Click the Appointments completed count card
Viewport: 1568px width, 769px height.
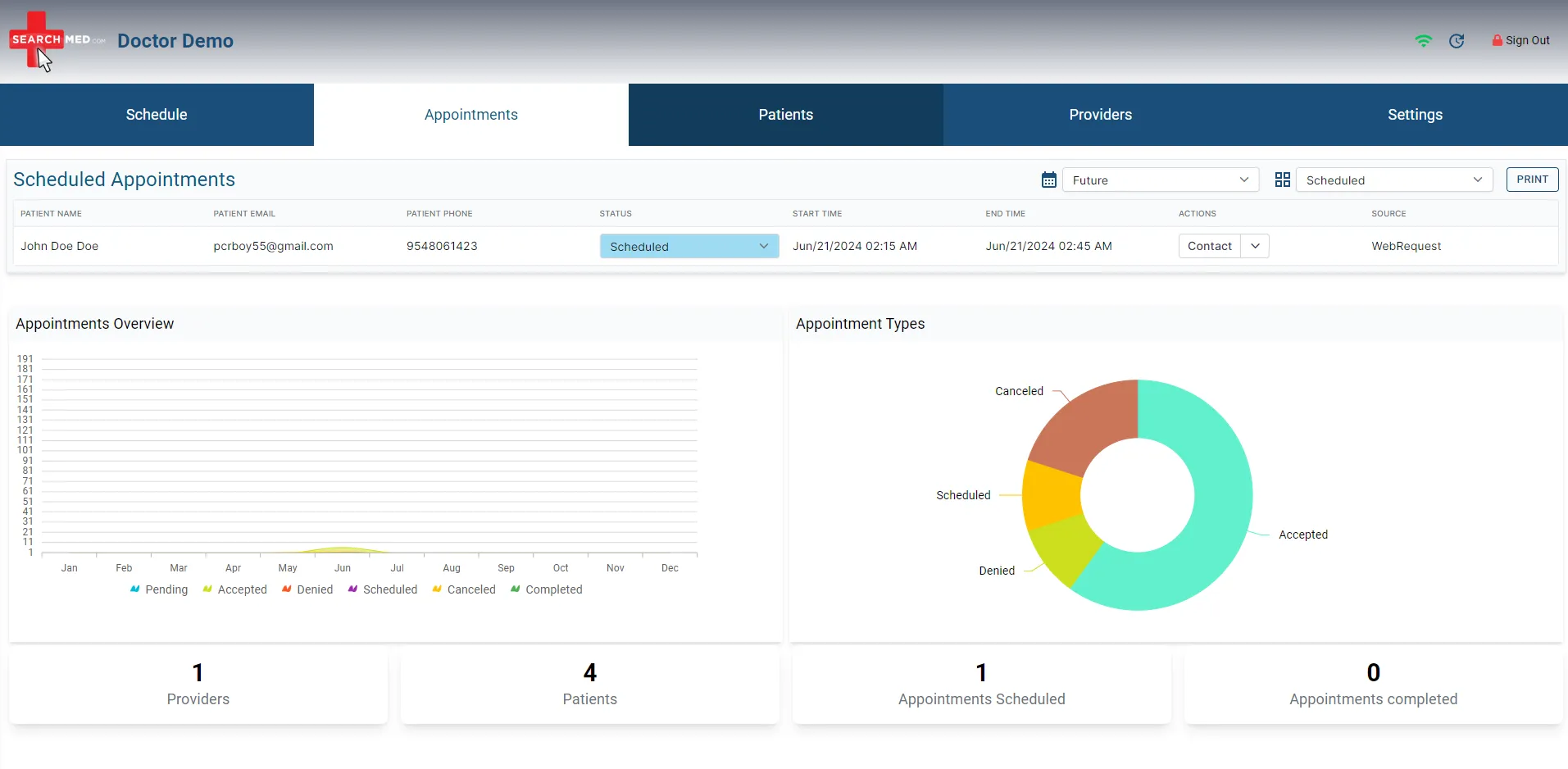click(1374, 685)
